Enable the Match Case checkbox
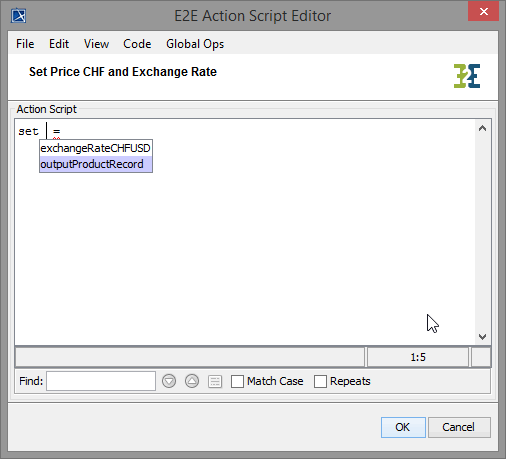 pos(237,381)
